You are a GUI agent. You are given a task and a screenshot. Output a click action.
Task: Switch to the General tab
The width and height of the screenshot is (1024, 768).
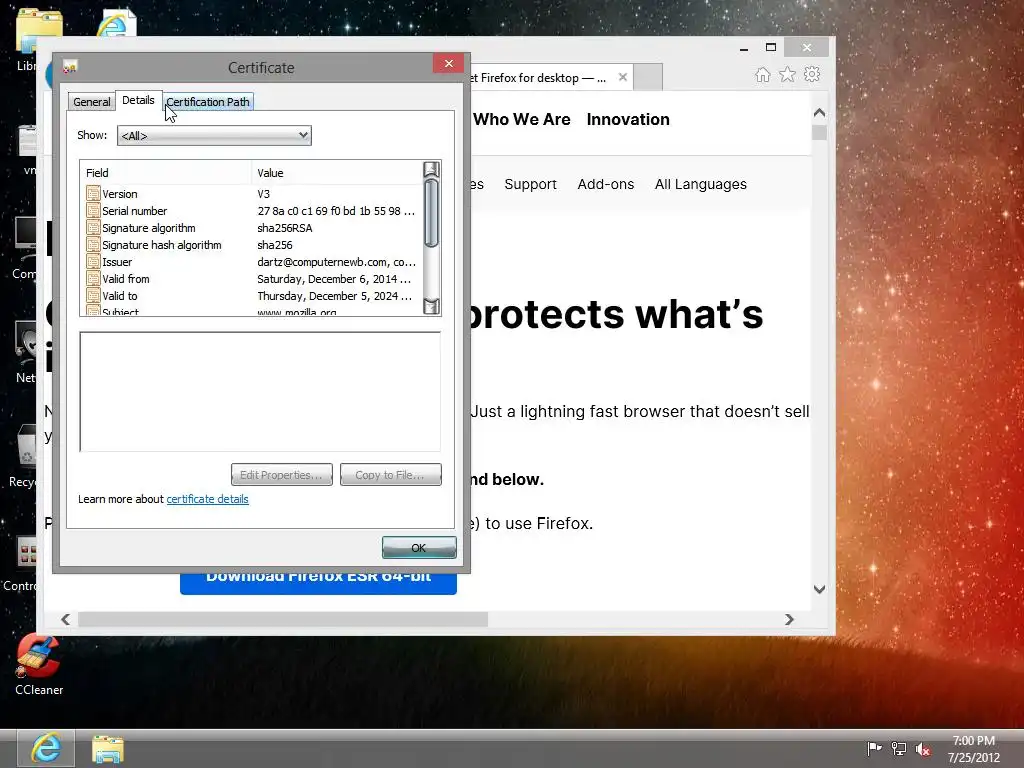click(91, 102)
